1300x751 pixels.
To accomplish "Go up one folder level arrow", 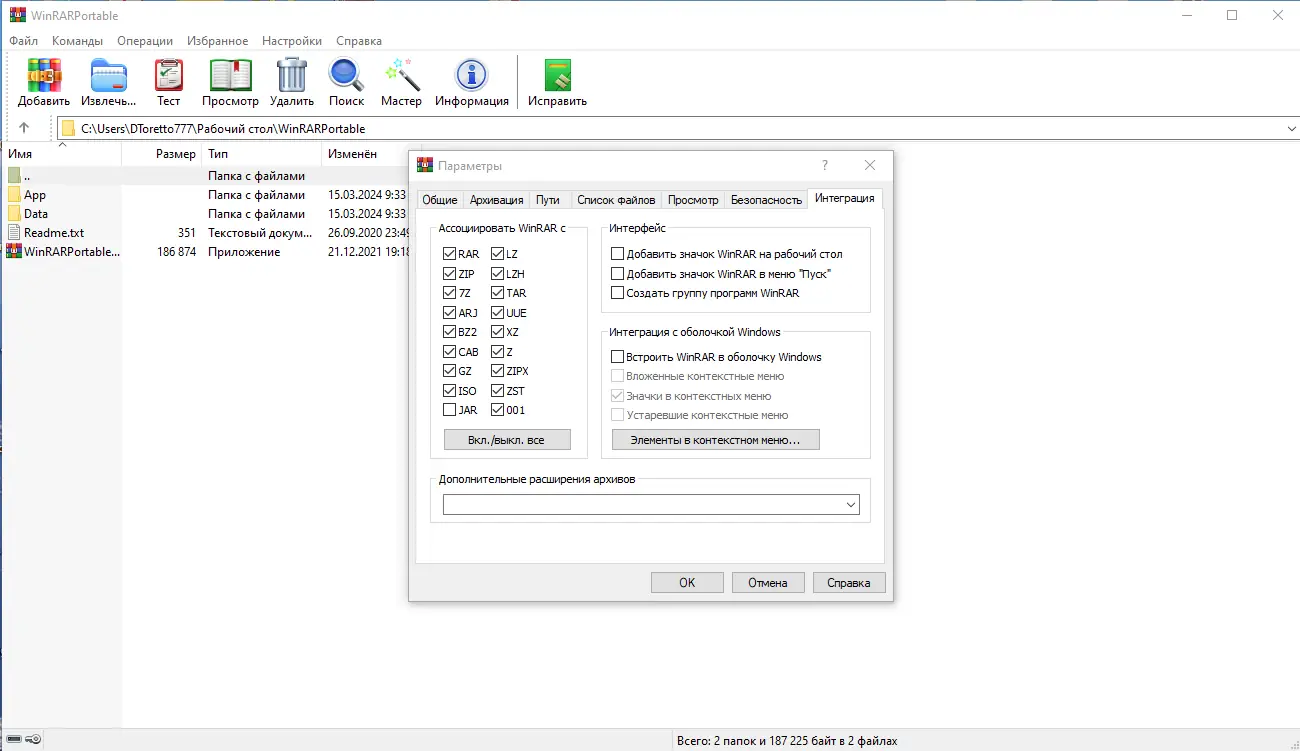I will (x=24, y=128).
